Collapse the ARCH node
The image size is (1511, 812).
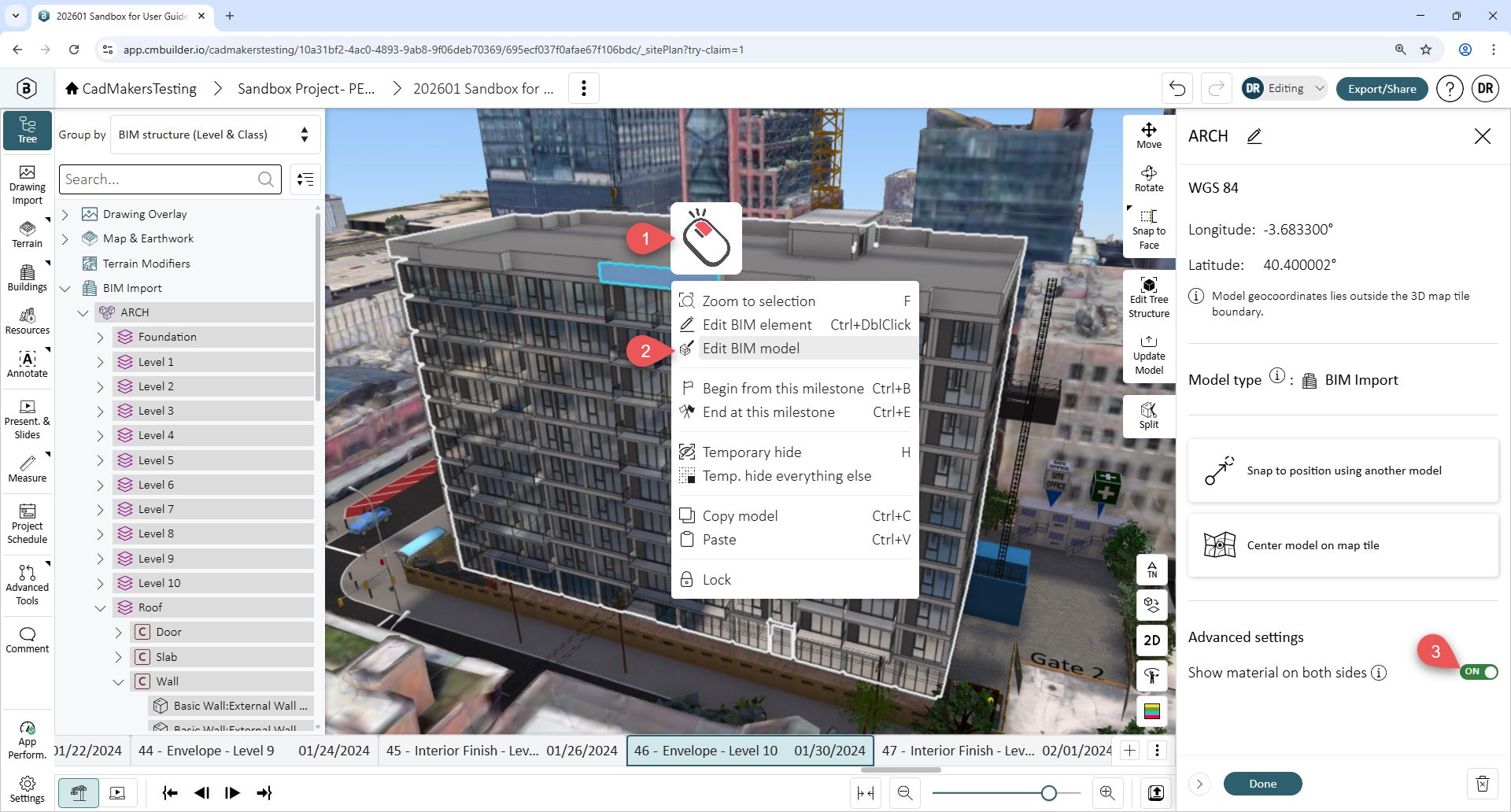(83, 312)
